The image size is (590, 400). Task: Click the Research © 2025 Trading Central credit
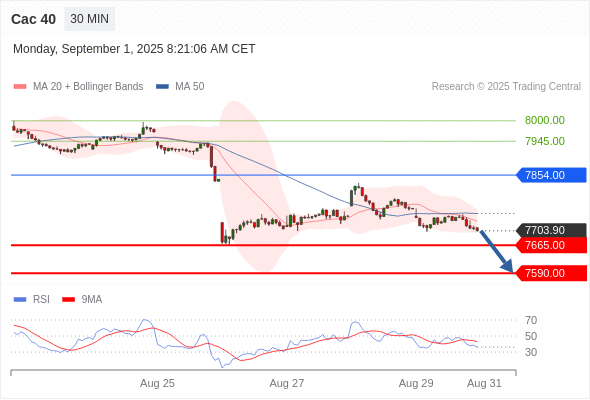coord(506,87)
